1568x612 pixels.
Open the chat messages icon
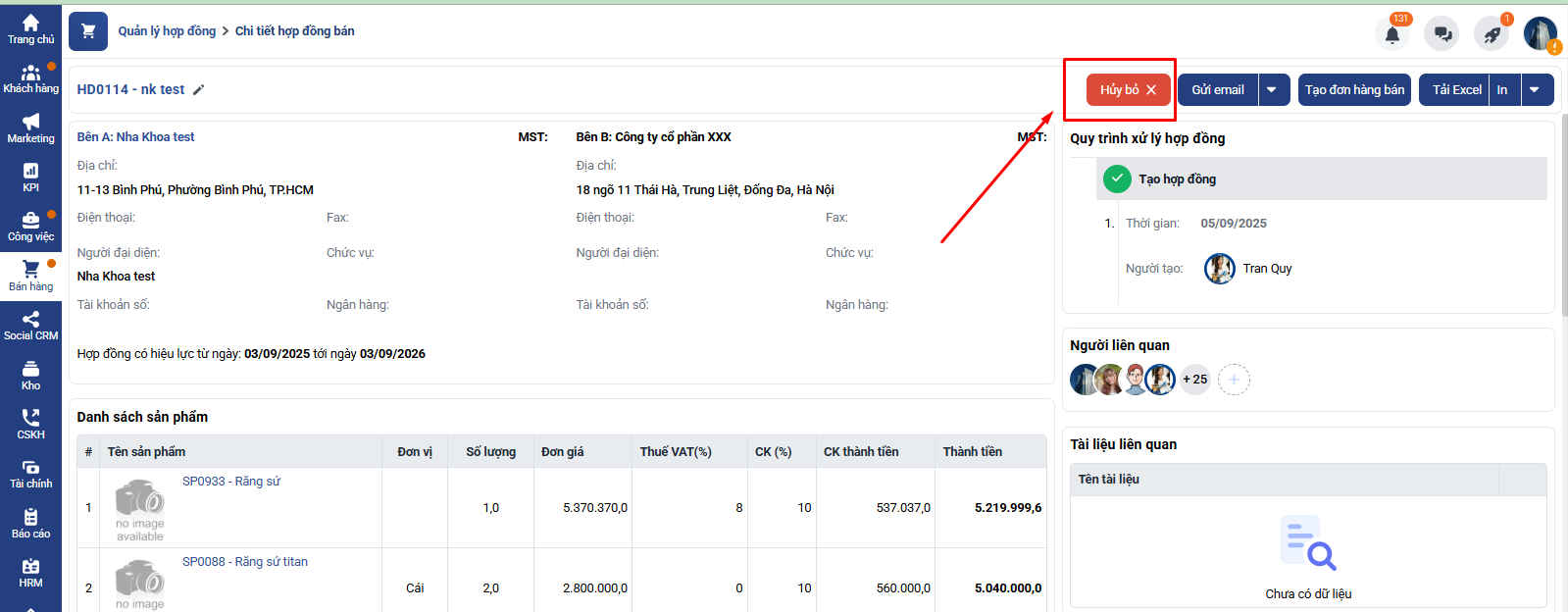[1442, 34]
